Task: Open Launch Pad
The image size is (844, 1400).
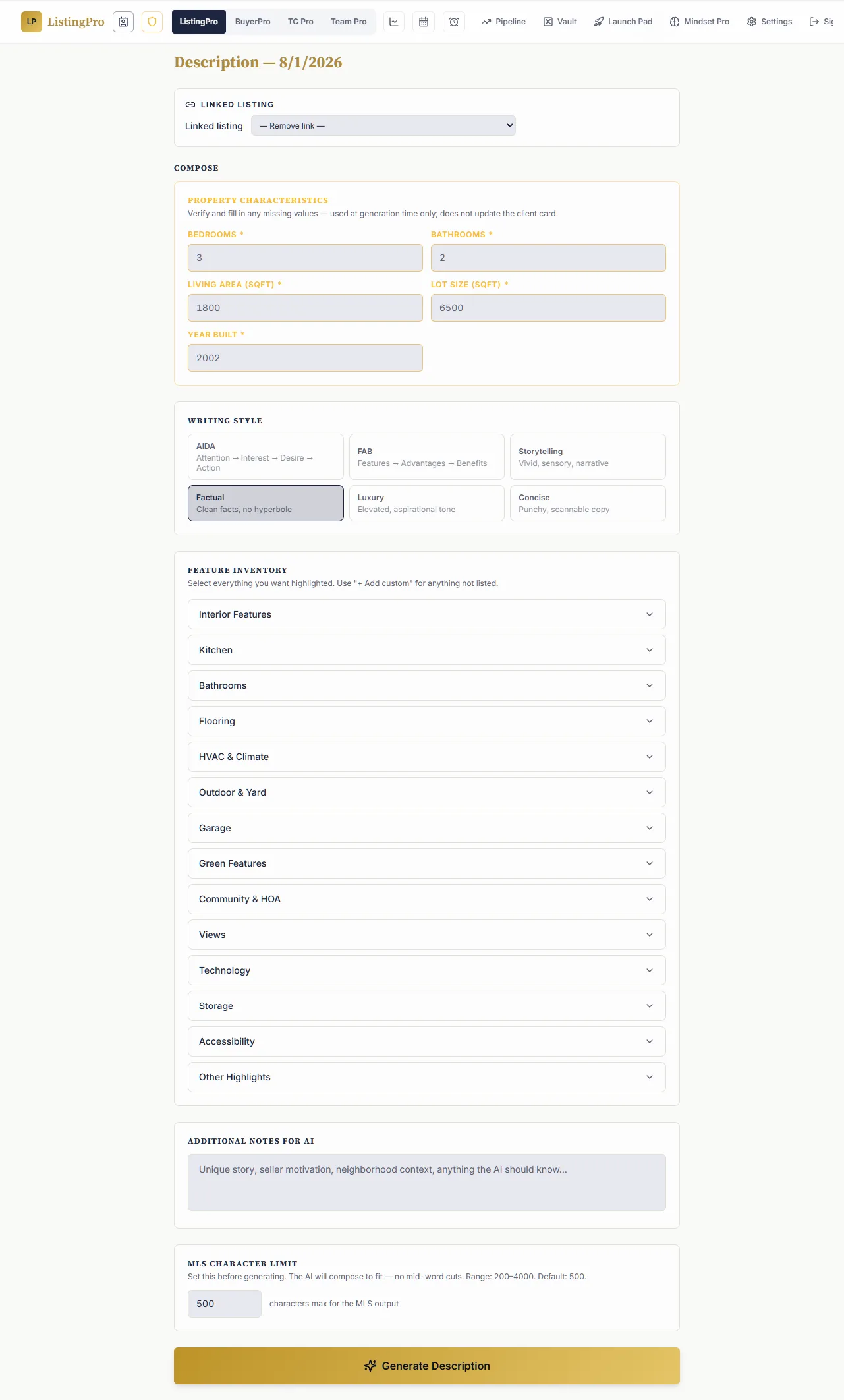Action: 623,22
